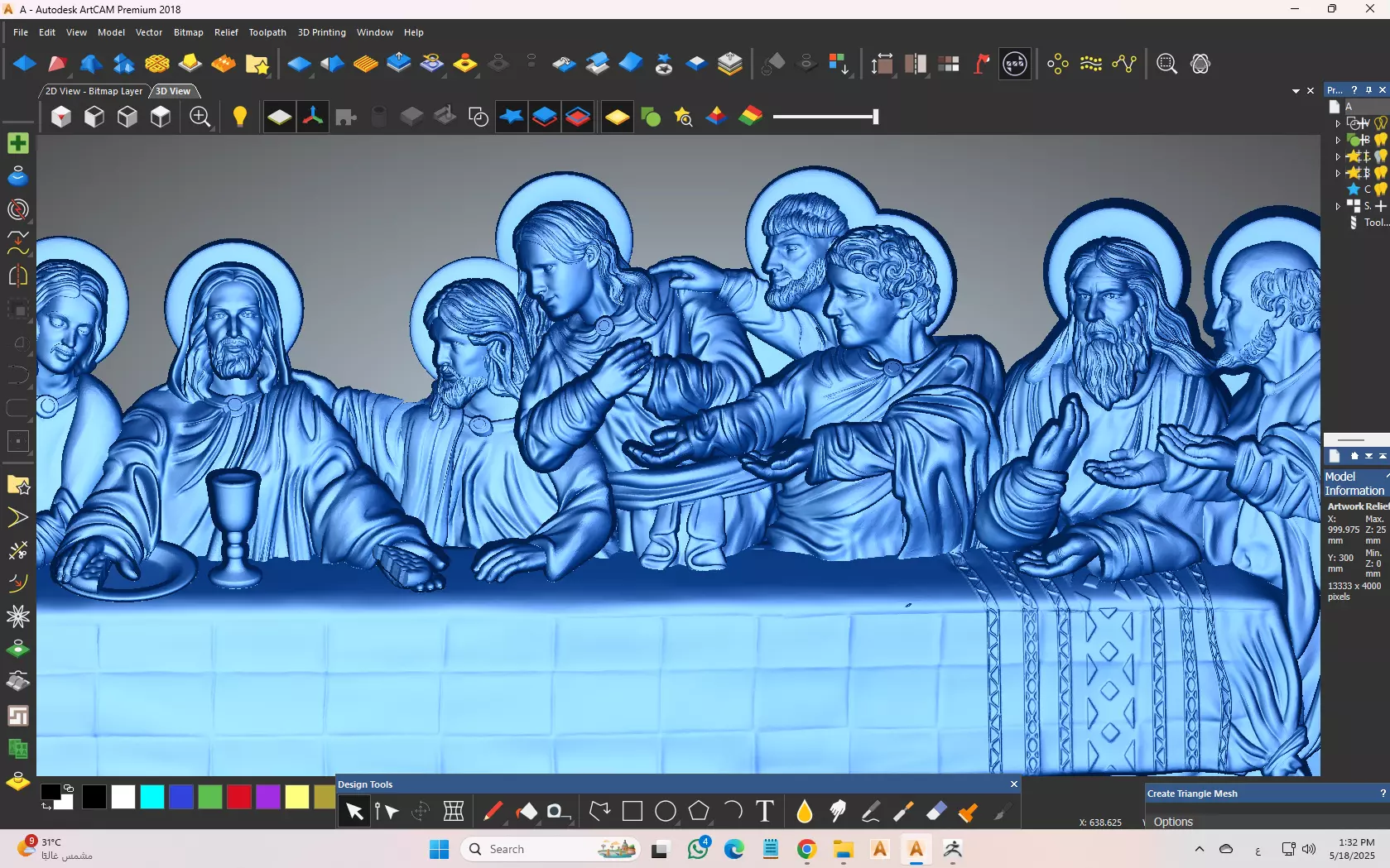Activate the Measure tape tool
Image resolution: width=1390 pixels, height=868 pixels.
(x=559, y=812)
